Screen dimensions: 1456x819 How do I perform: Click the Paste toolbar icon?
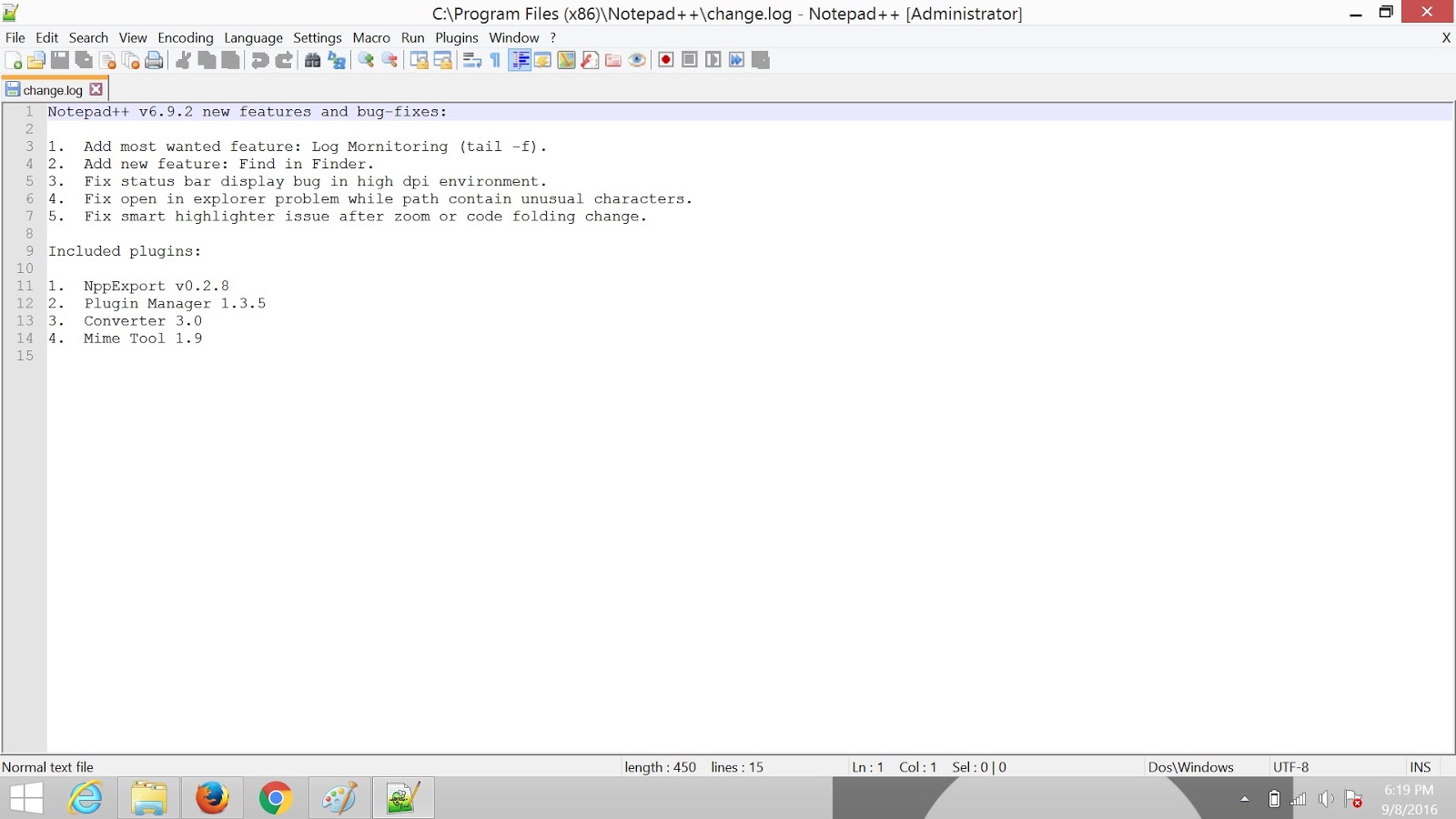coord(231,60)
